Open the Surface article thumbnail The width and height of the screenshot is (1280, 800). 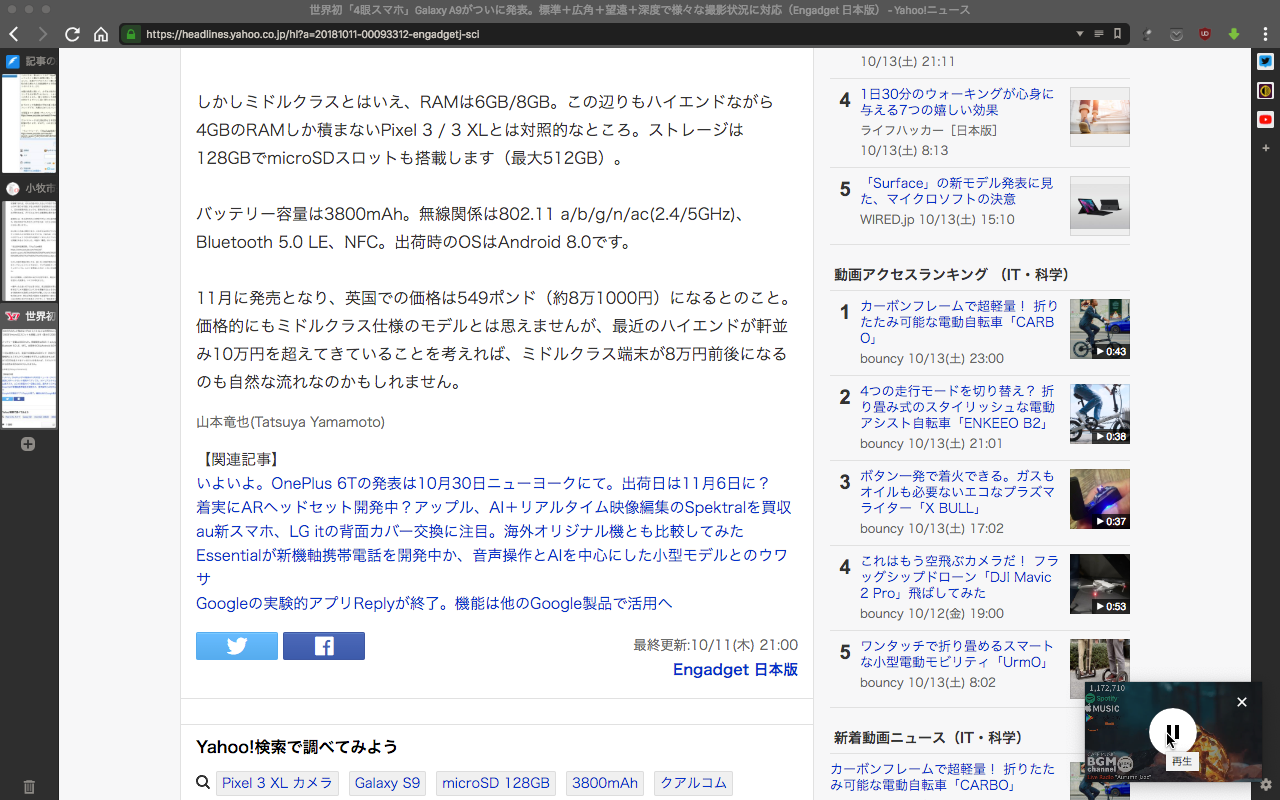click(x=1100, y=206)
